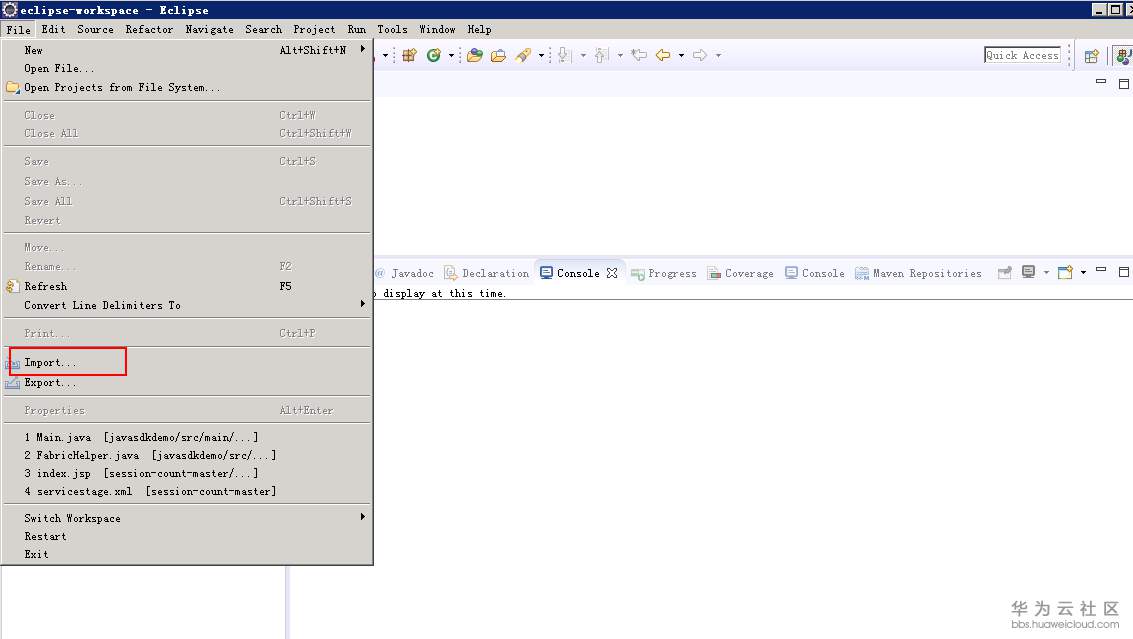Switch to the Coverage tab
This screenshot has width=1133, height=639.
(741, 273)
